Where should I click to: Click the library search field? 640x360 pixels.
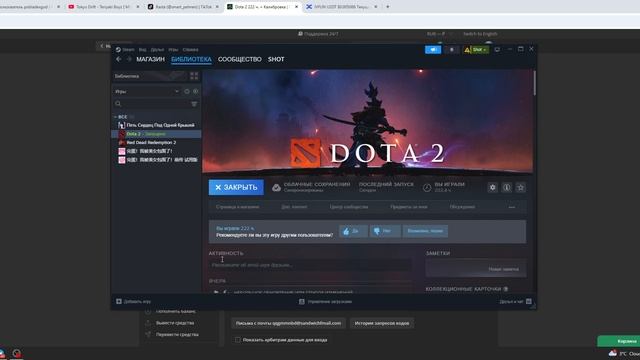click(x=152, y=104)
